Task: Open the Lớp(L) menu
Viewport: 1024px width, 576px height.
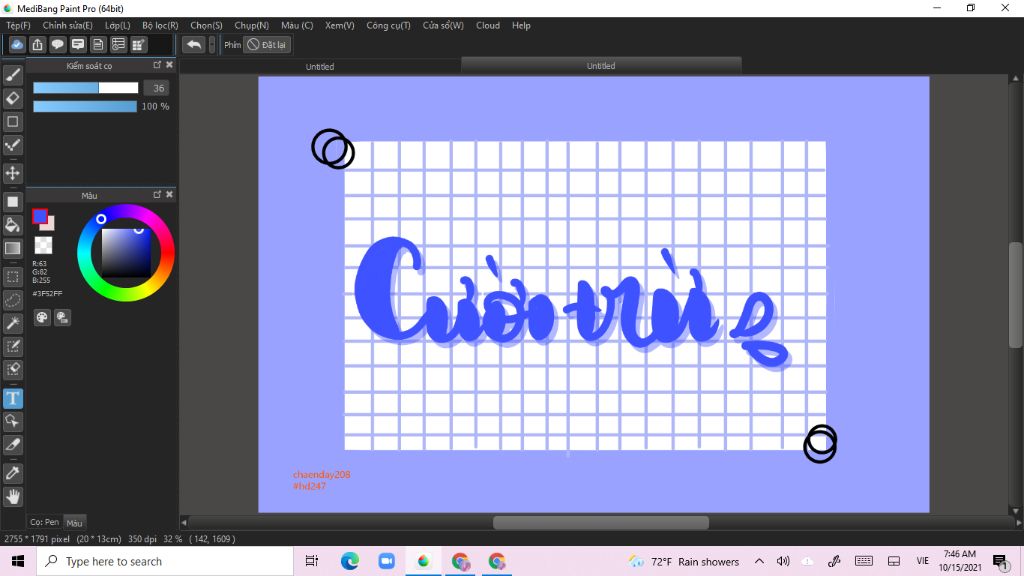Action: click(x=118, y=25)
